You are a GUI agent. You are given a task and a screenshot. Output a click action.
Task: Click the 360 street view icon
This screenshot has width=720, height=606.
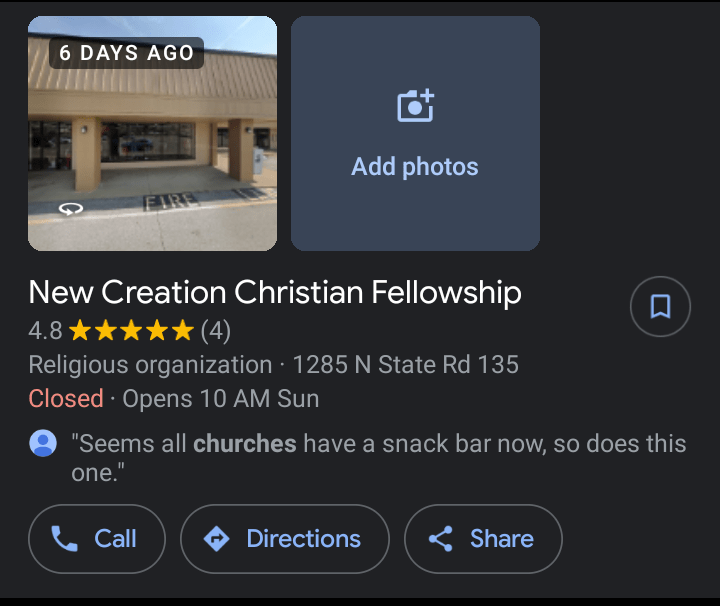point(70,209)
